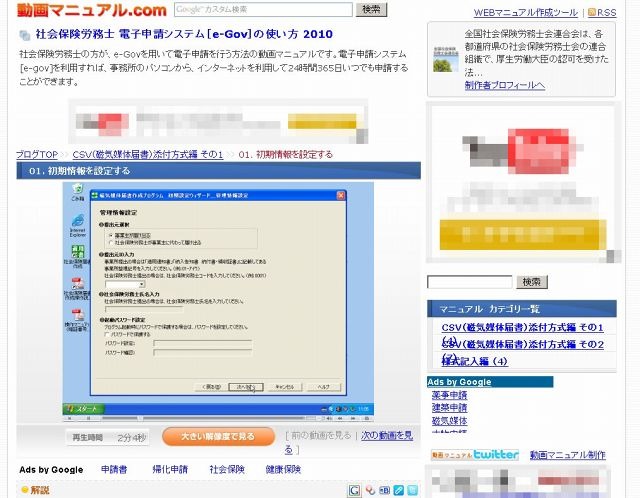Screen dimensions: 640x498
Task: Click the 次へ button in the wizard
Action: (x=246, y=387)
